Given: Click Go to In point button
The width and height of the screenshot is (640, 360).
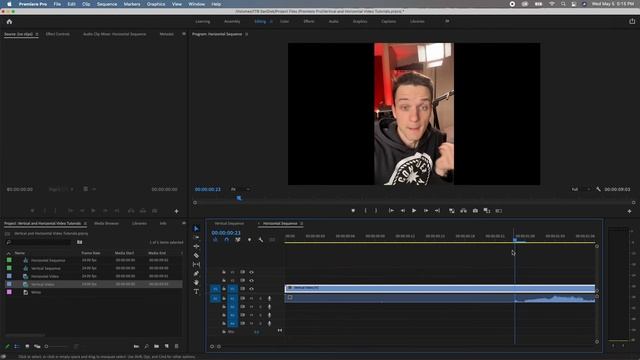Looking at the screenshot, I should (x=391, y=211).
